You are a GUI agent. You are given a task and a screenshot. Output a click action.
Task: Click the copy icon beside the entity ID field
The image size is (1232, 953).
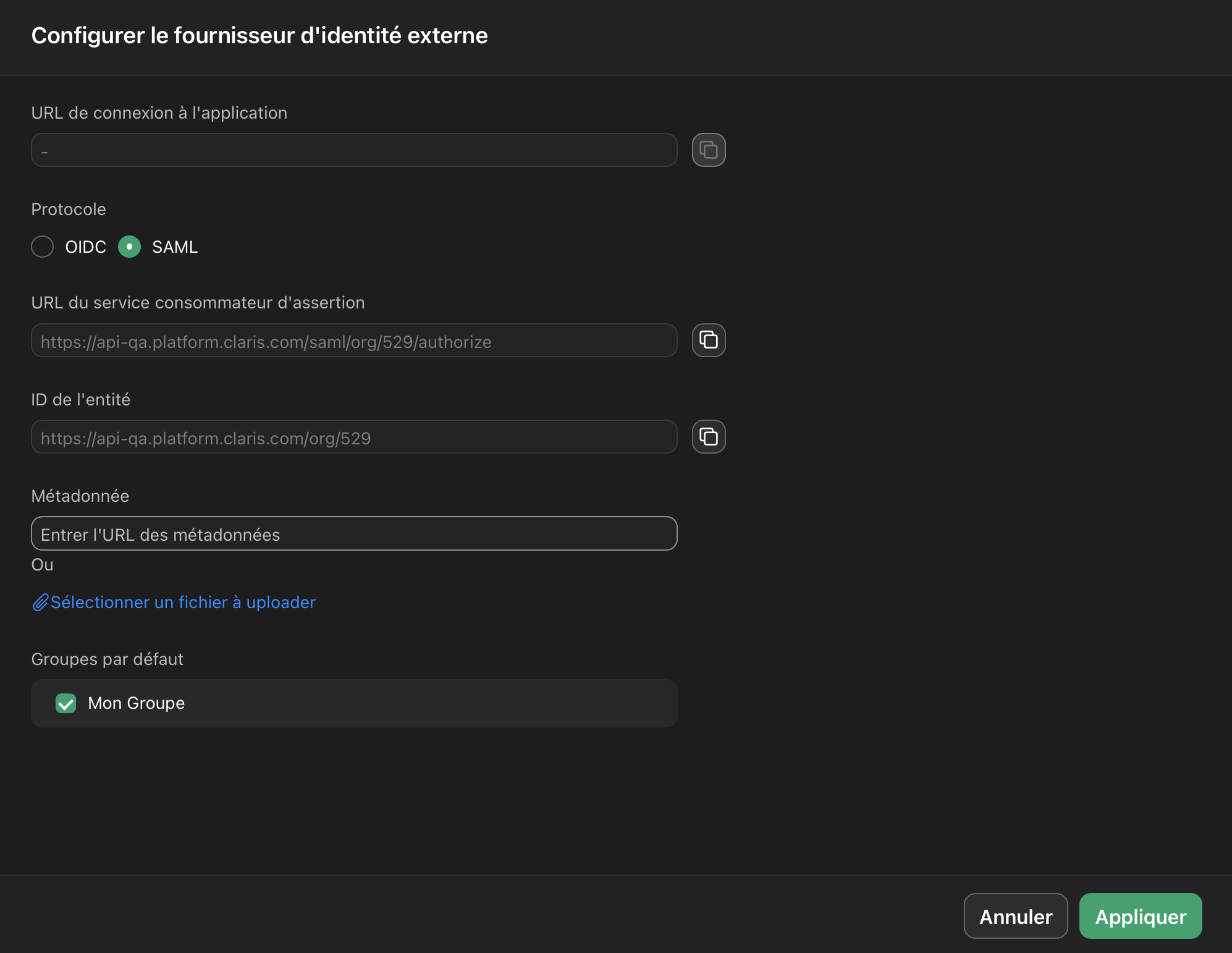(708, 436)
